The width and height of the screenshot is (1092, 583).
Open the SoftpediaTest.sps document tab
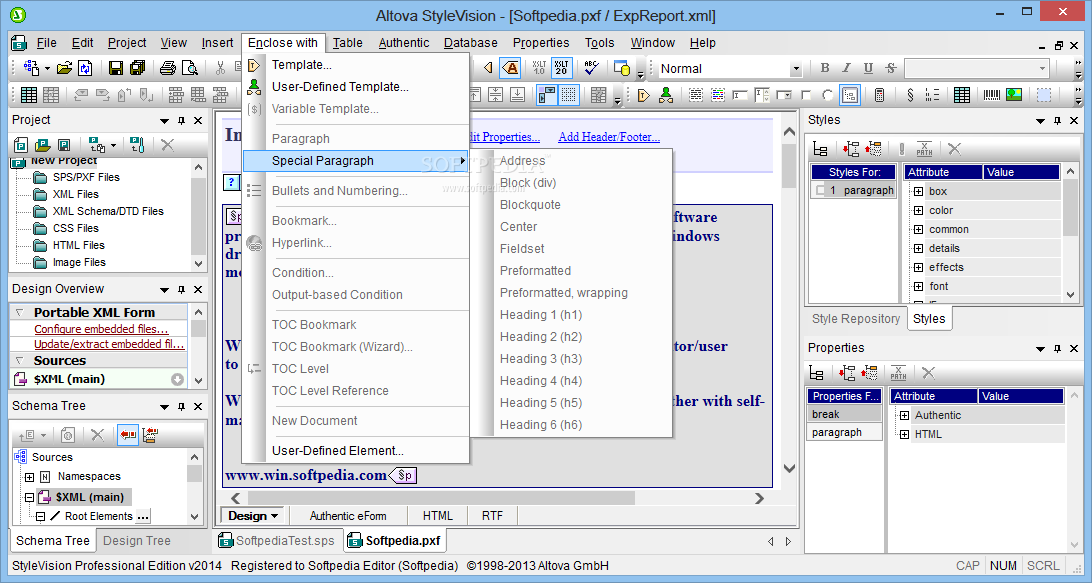tap(277, 541)
